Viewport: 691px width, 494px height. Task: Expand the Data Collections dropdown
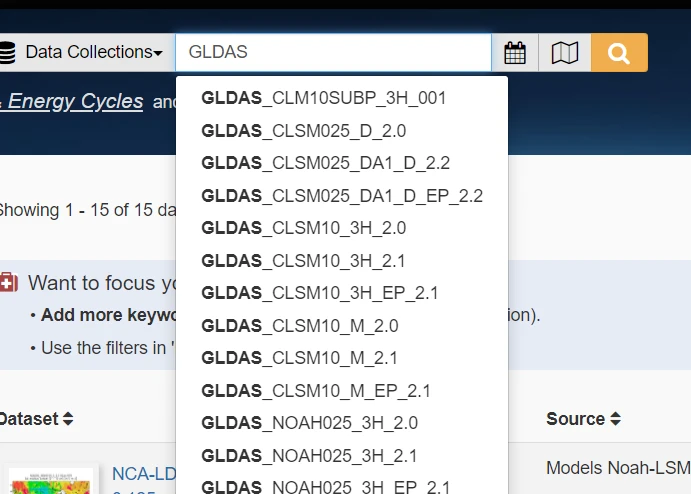[94, 53]
